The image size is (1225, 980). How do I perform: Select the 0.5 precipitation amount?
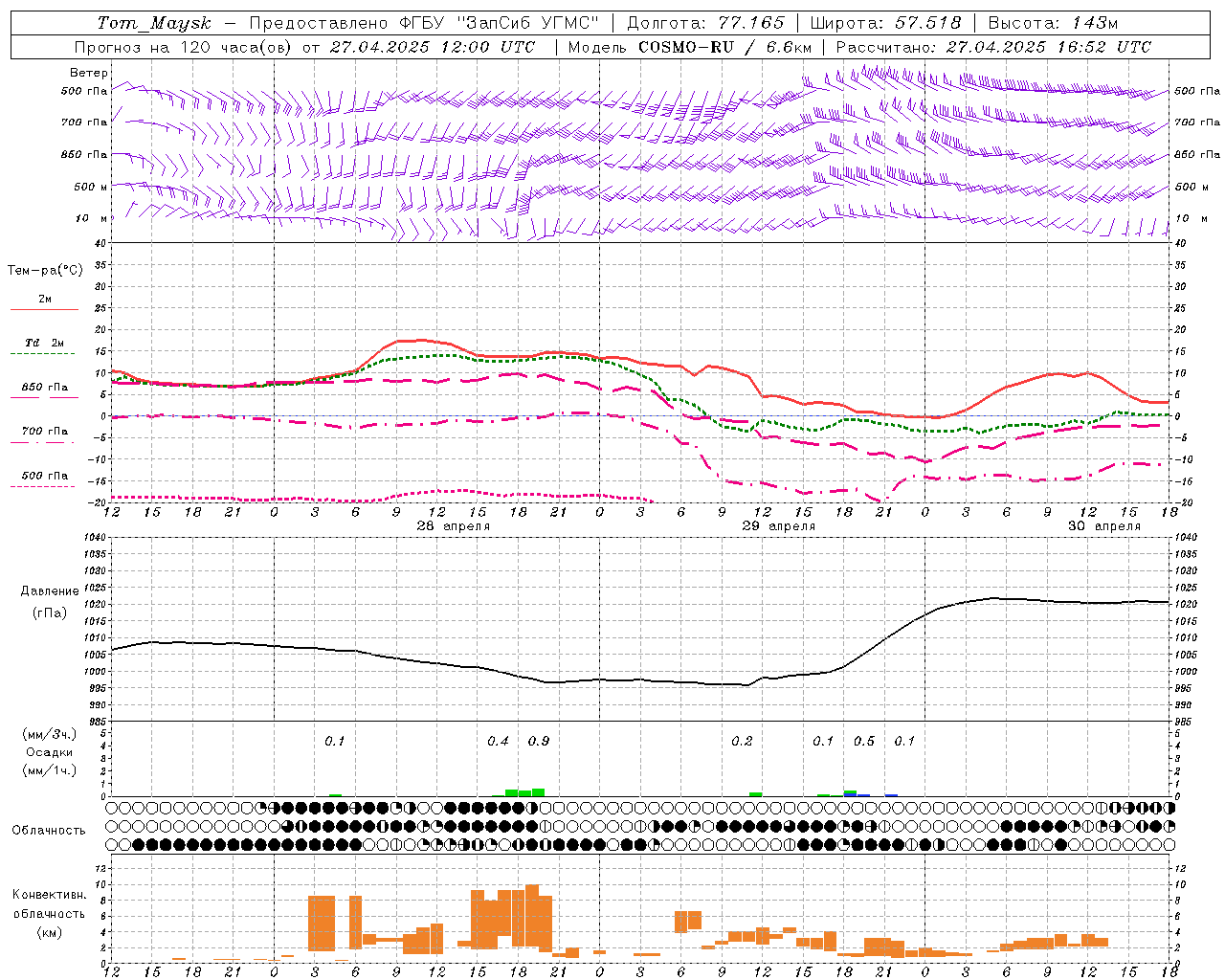[x=864, y=741]
